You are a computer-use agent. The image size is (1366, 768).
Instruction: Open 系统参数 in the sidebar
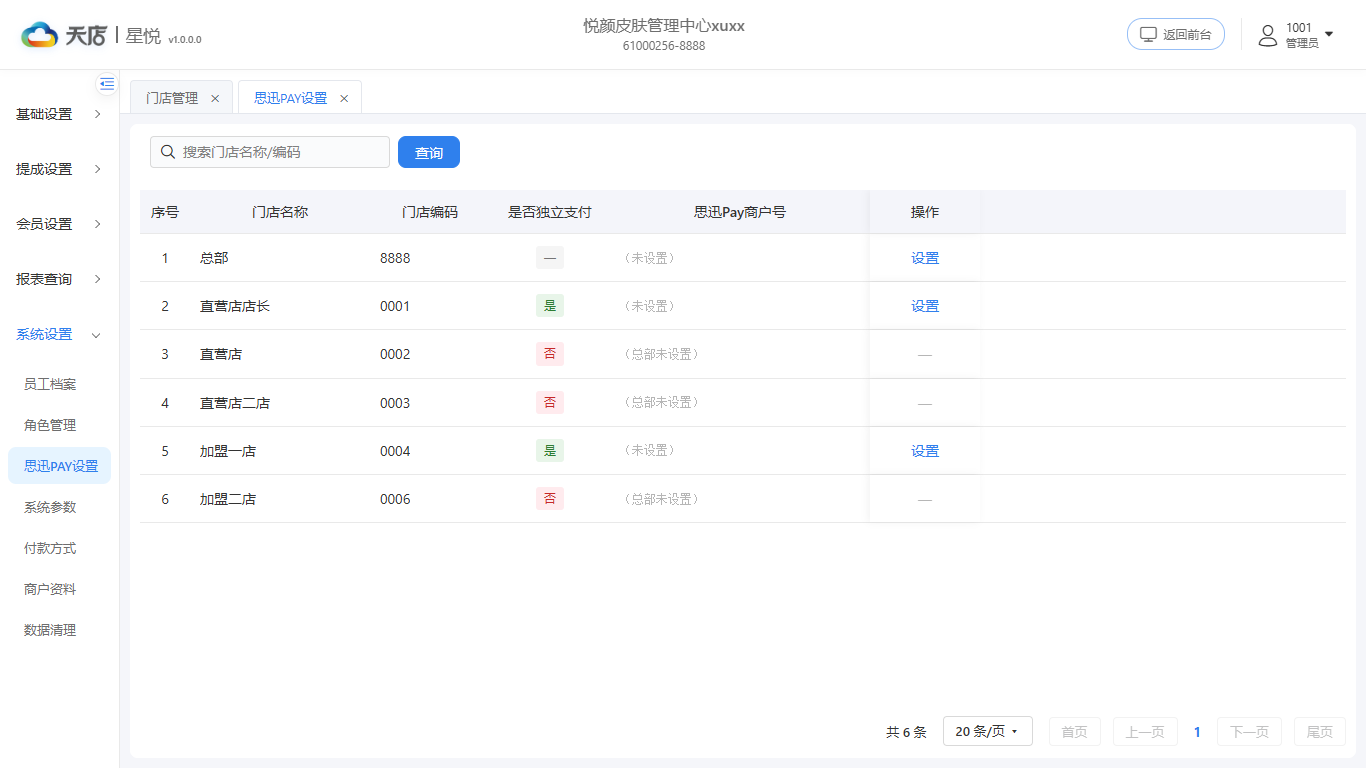(59, 507)
